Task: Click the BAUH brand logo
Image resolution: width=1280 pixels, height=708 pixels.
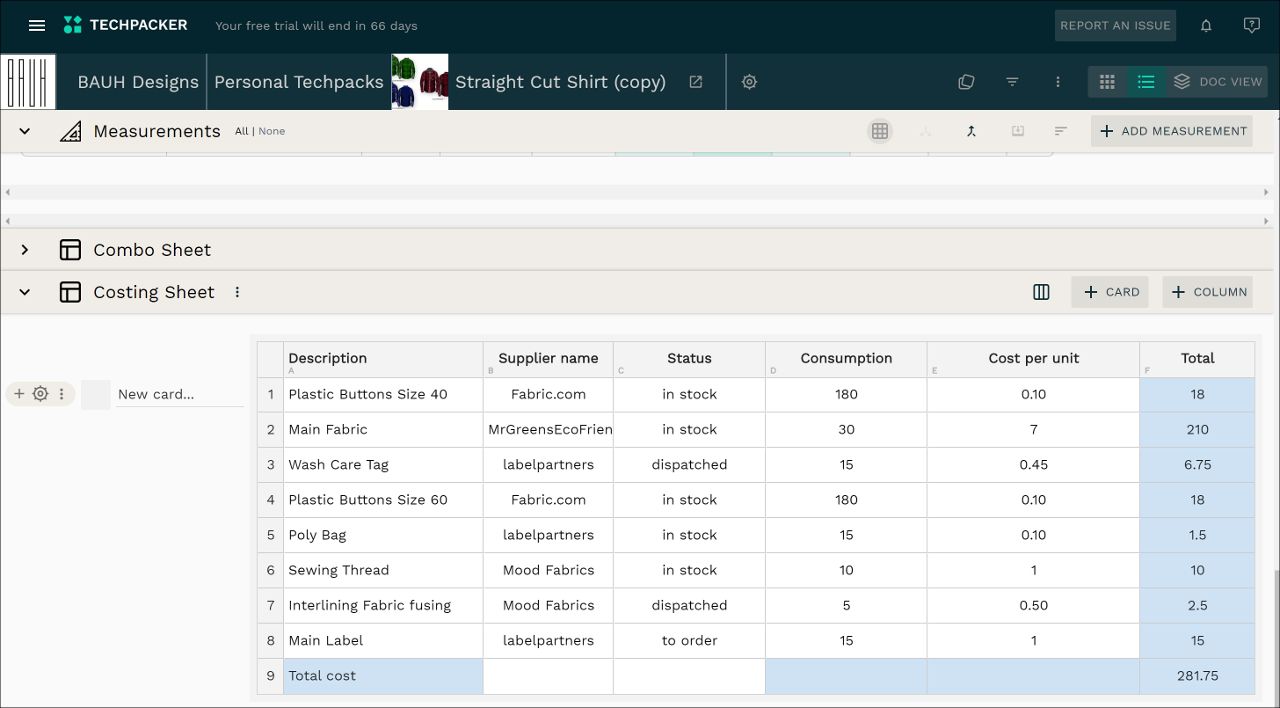Action: tap(28, 82)
